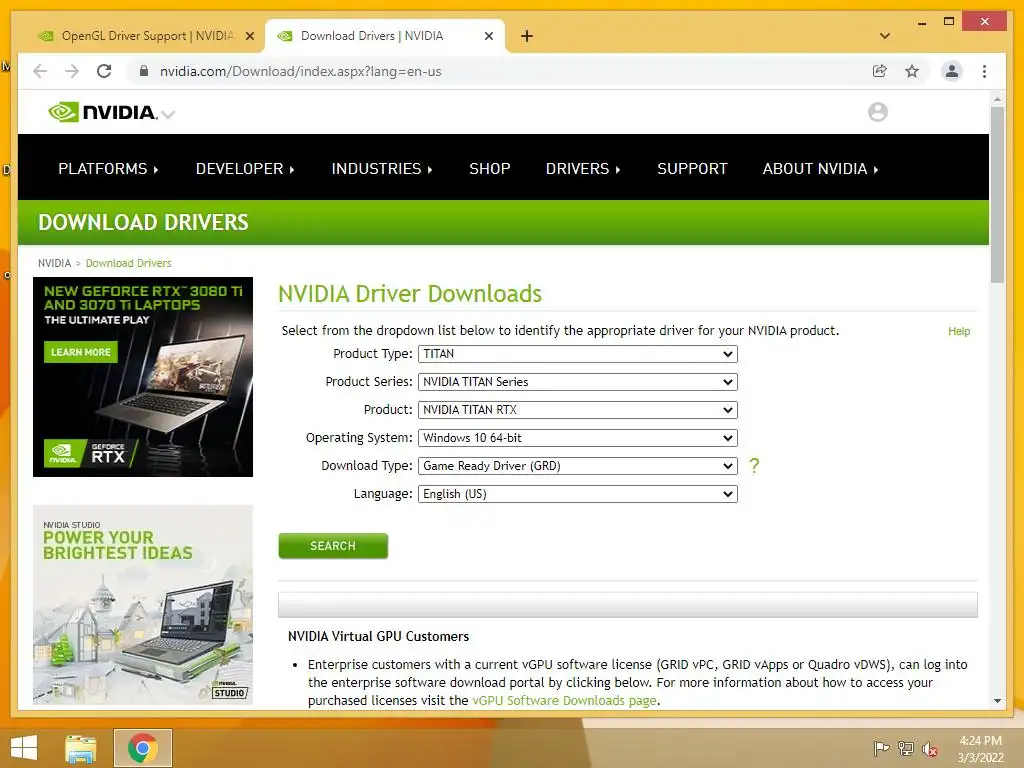Click the SHOP menu item
Viewport: 1024px width, 768px height.
point(490,168)
